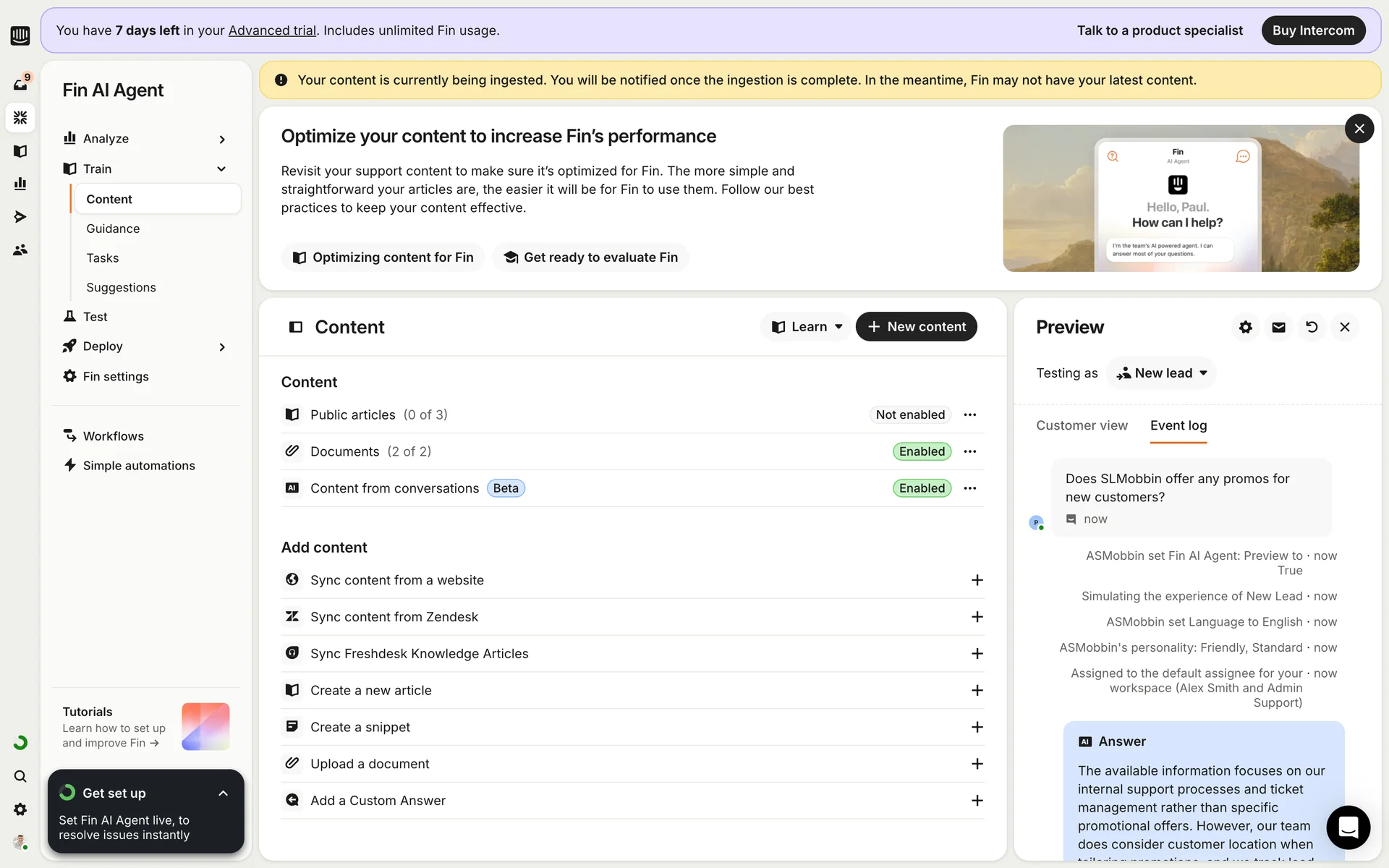Open the Contacts people icon in rail
The image size is (1389, 868).
[x=20, y=250]
